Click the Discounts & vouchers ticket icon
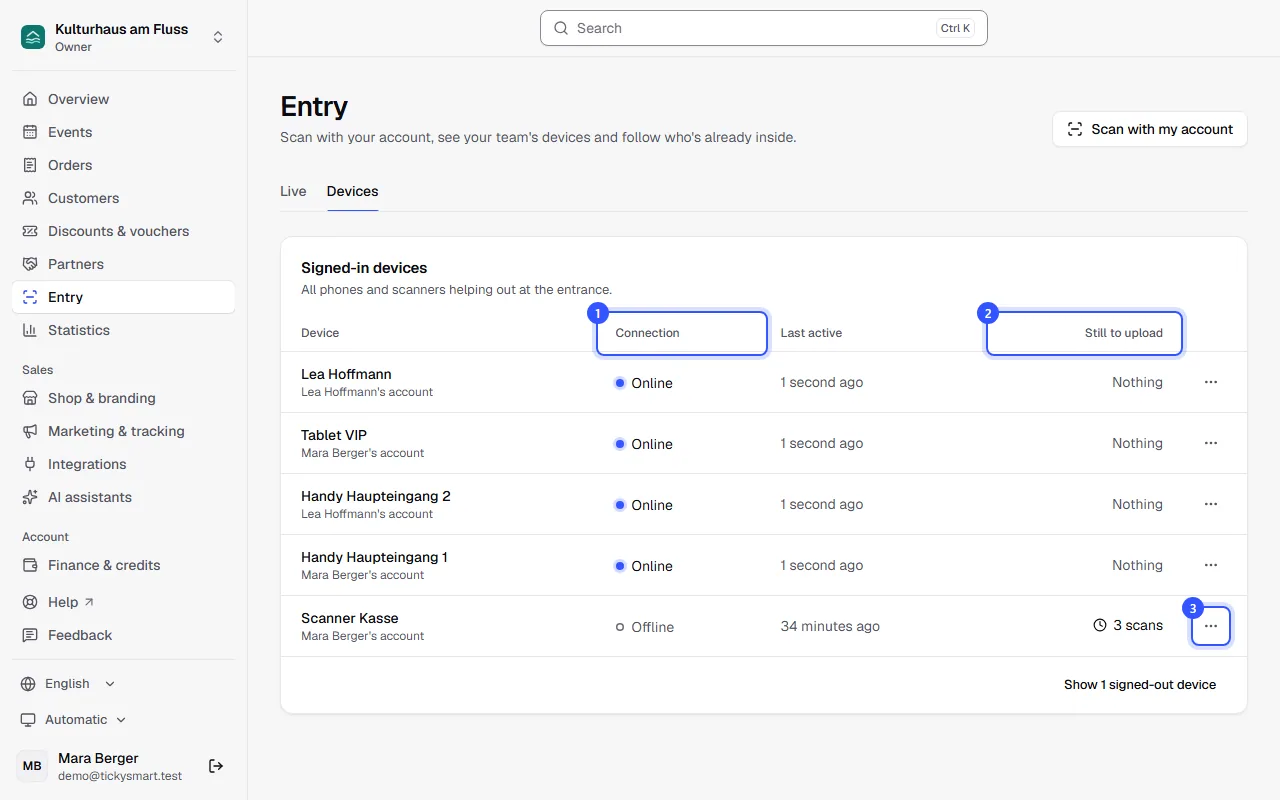The width and height of the screenshot is (1280, 800). (x=30, y=231)
